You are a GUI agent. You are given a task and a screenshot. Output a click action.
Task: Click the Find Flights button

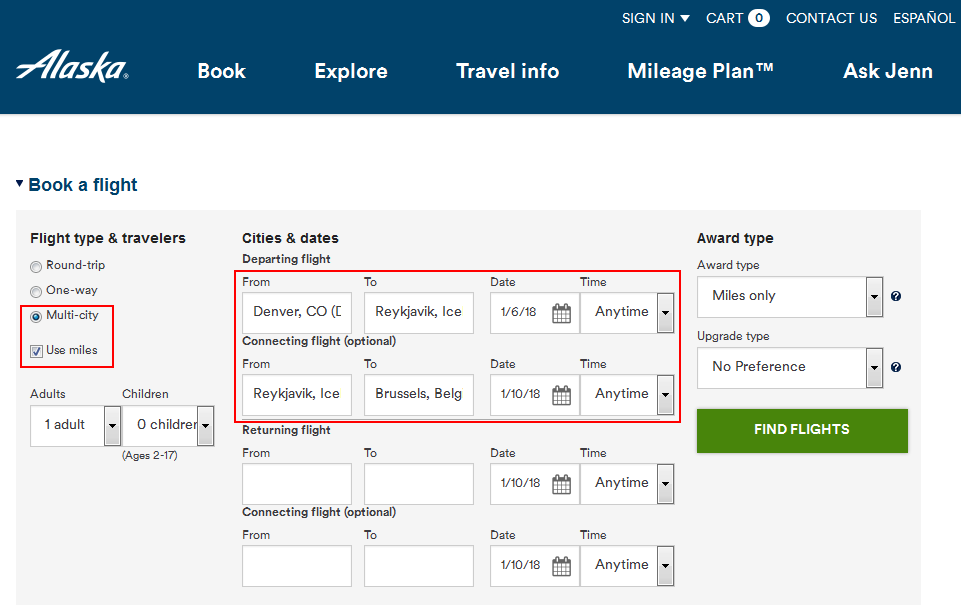coord(802,431)
